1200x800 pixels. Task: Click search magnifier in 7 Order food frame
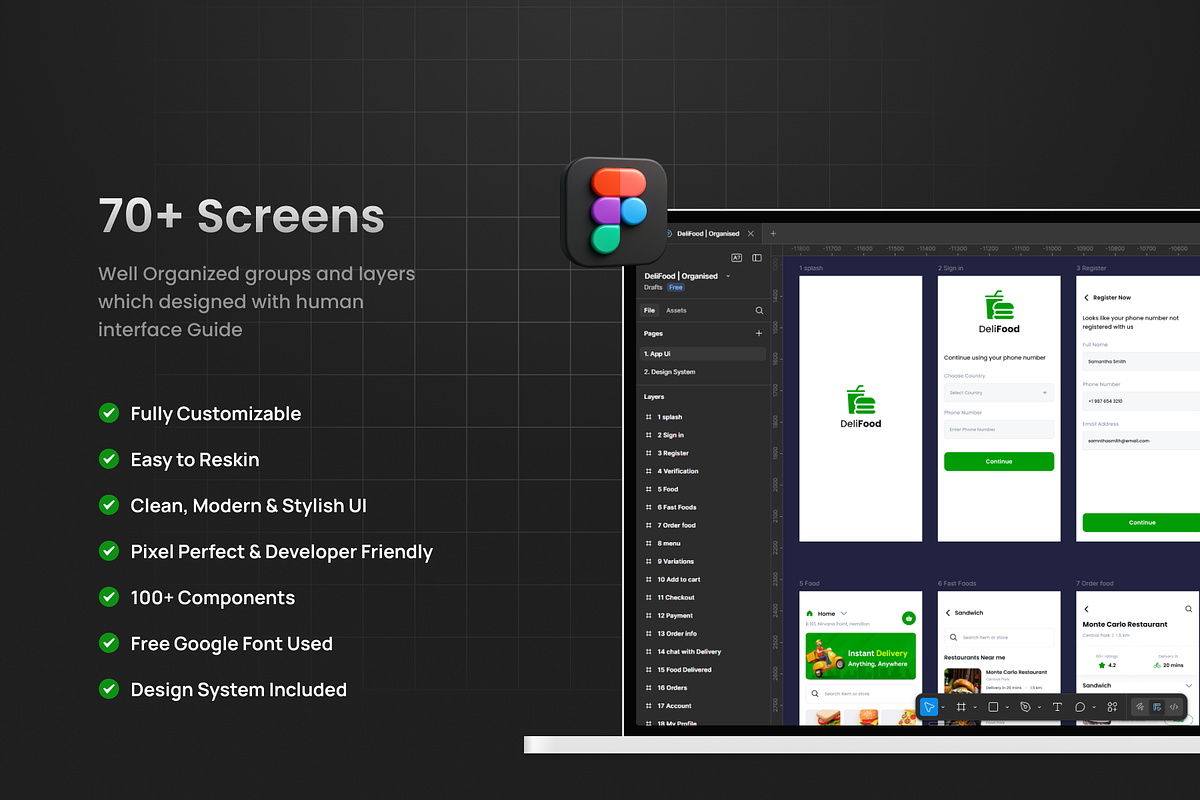1189,609
